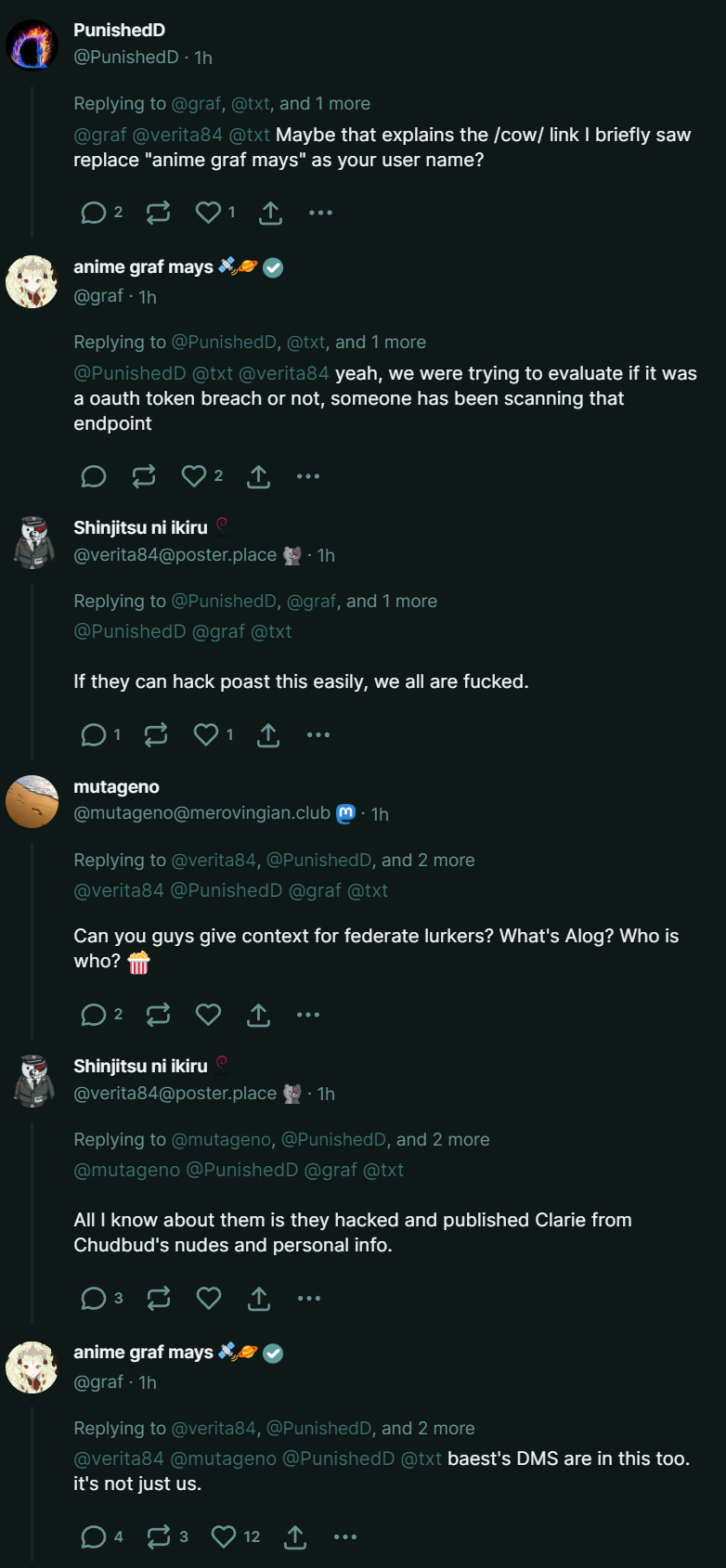Open more options on PunishedD's post

320,213
